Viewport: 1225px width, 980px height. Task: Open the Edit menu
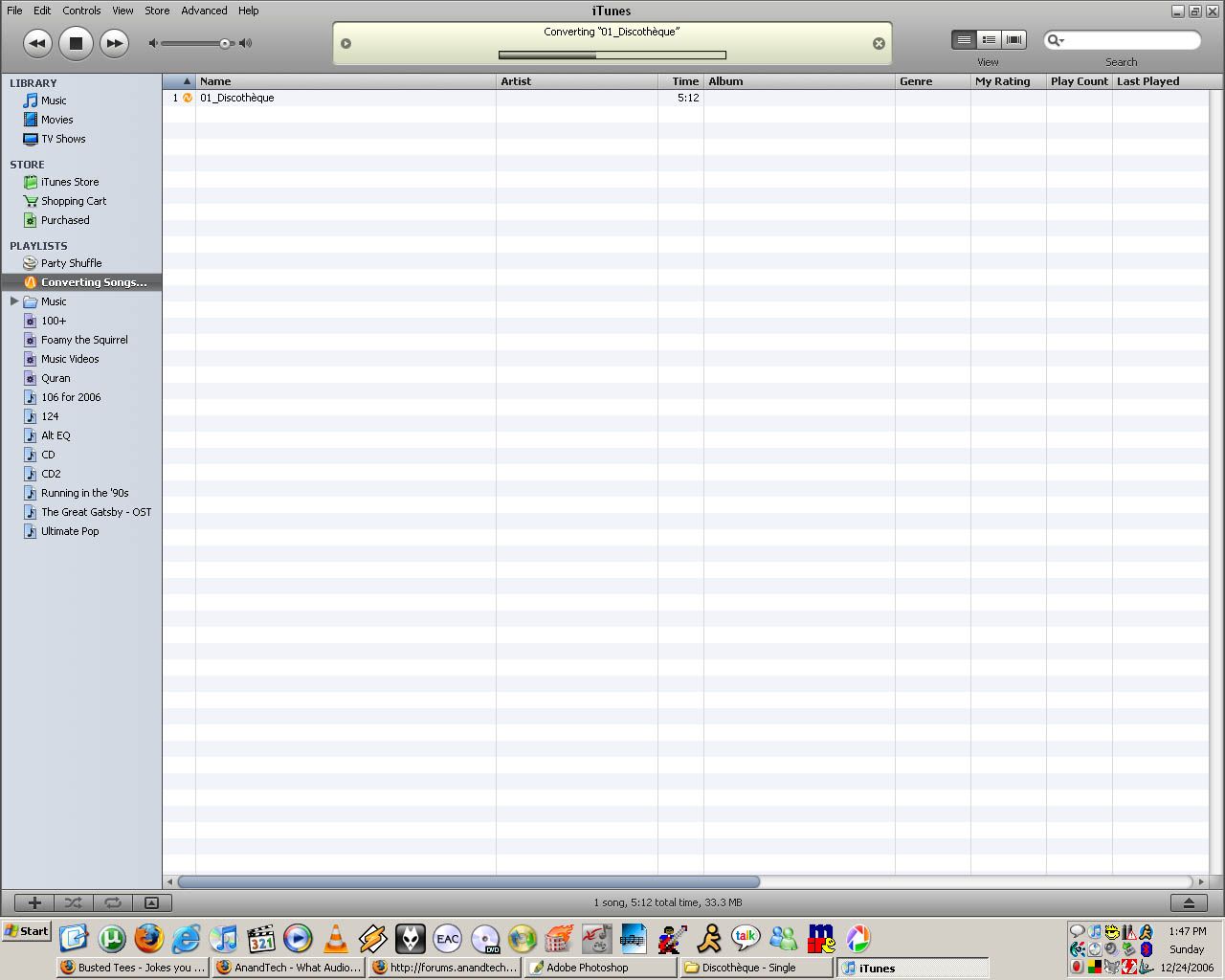[x=42, y=11]
